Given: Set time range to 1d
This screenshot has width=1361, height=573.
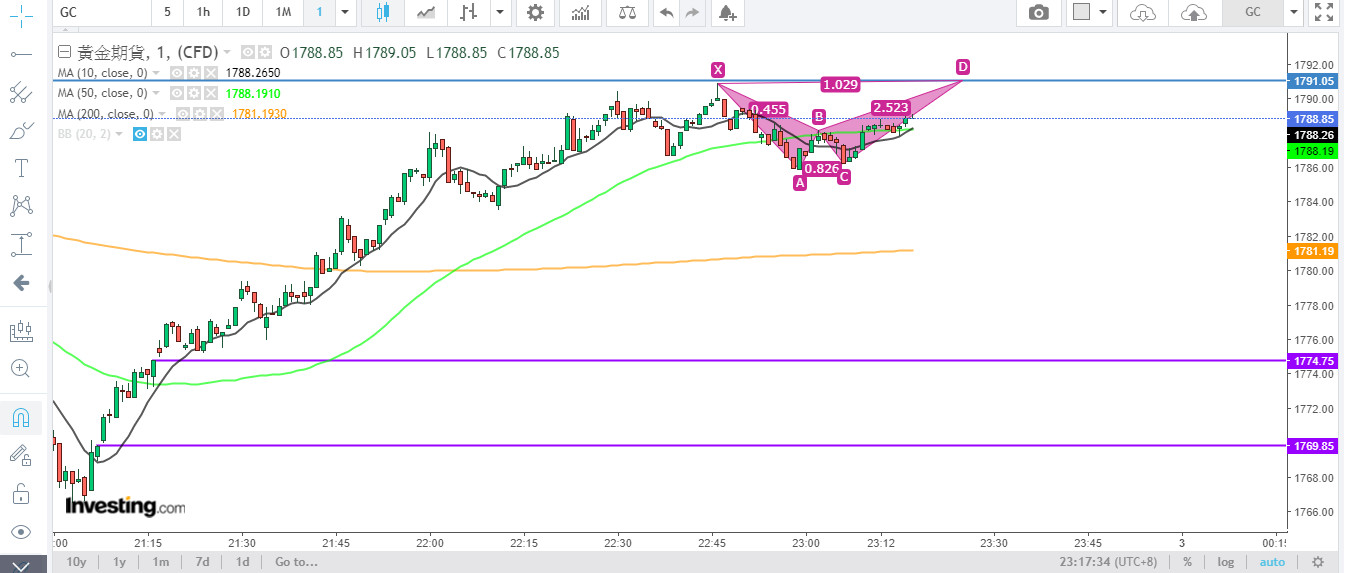Looking at the screenshot, I should coord(242,562).
